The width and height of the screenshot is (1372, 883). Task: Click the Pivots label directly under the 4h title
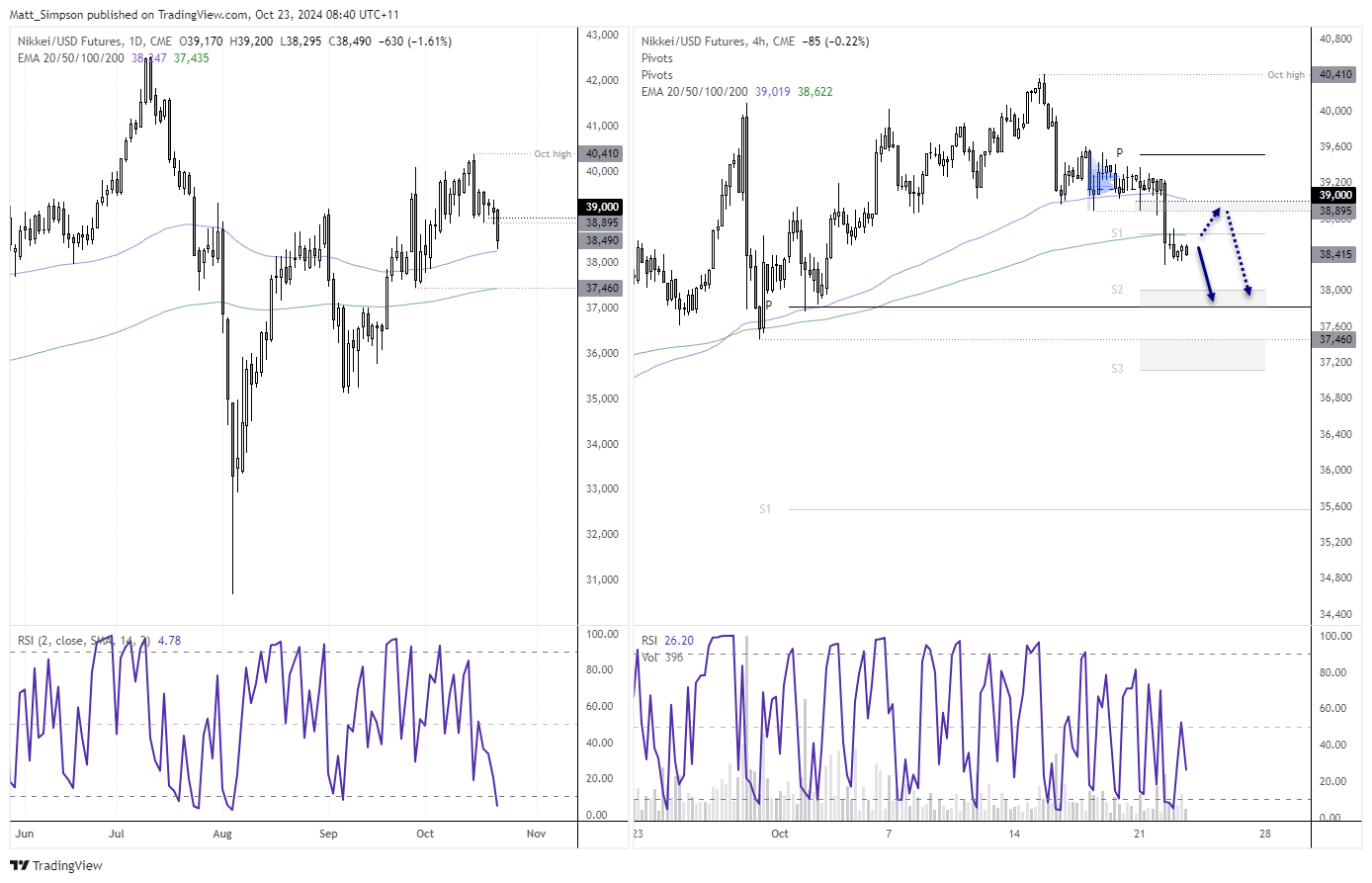pos(656,58)
